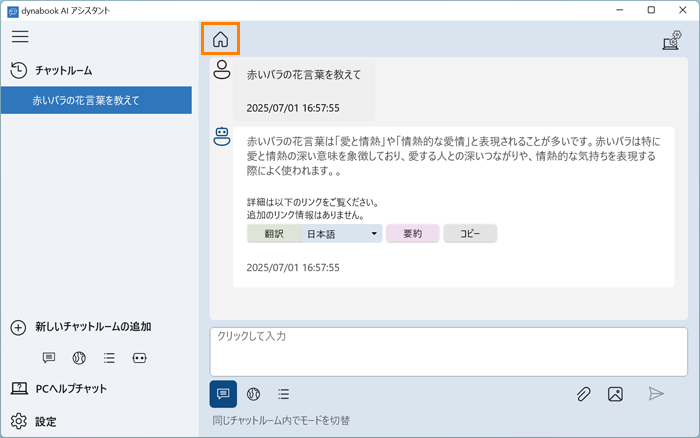
Task: Attach an image with the picture icon
Action: 615,394
